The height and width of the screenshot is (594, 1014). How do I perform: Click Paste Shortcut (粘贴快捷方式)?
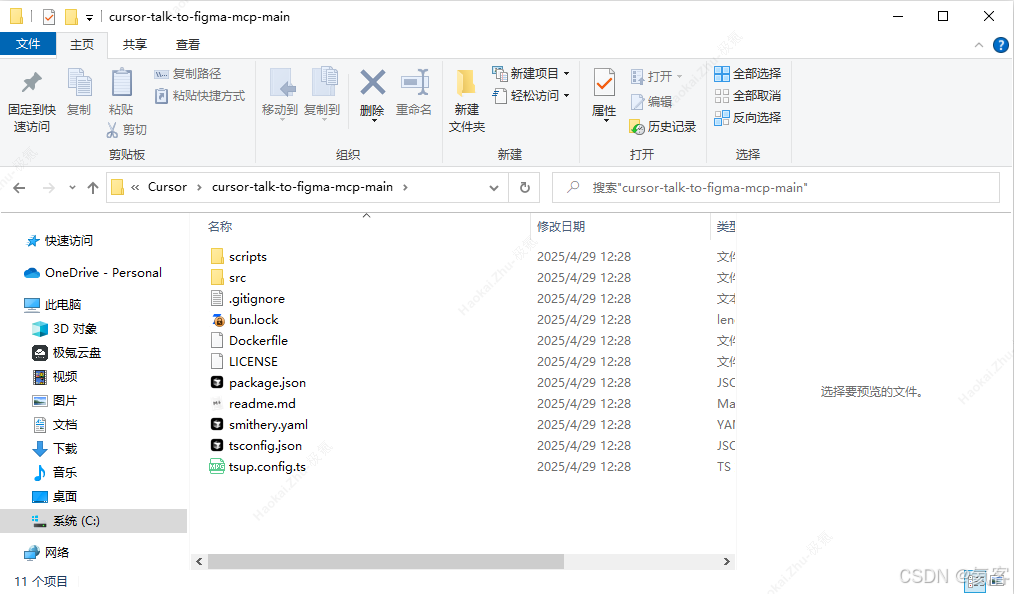pyautogui.click(x=200, y=96)
